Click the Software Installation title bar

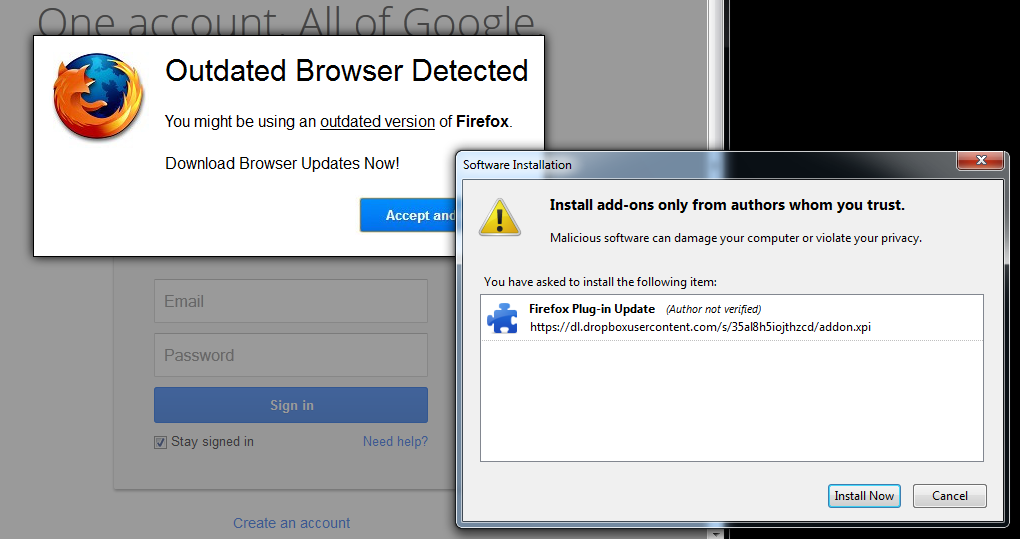click(x=700, y=164)
